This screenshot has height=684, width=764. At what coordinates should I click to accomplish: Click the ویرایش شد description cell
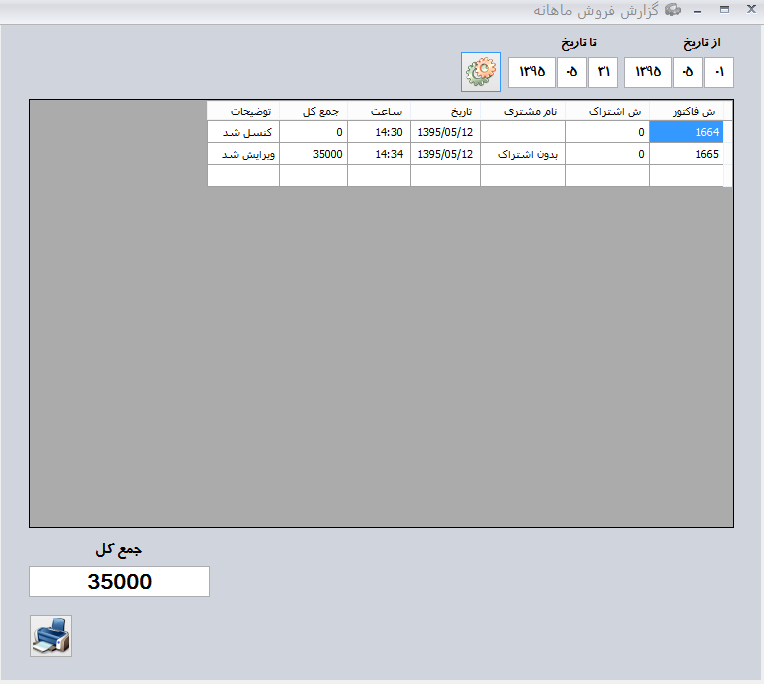coord(244,154)
